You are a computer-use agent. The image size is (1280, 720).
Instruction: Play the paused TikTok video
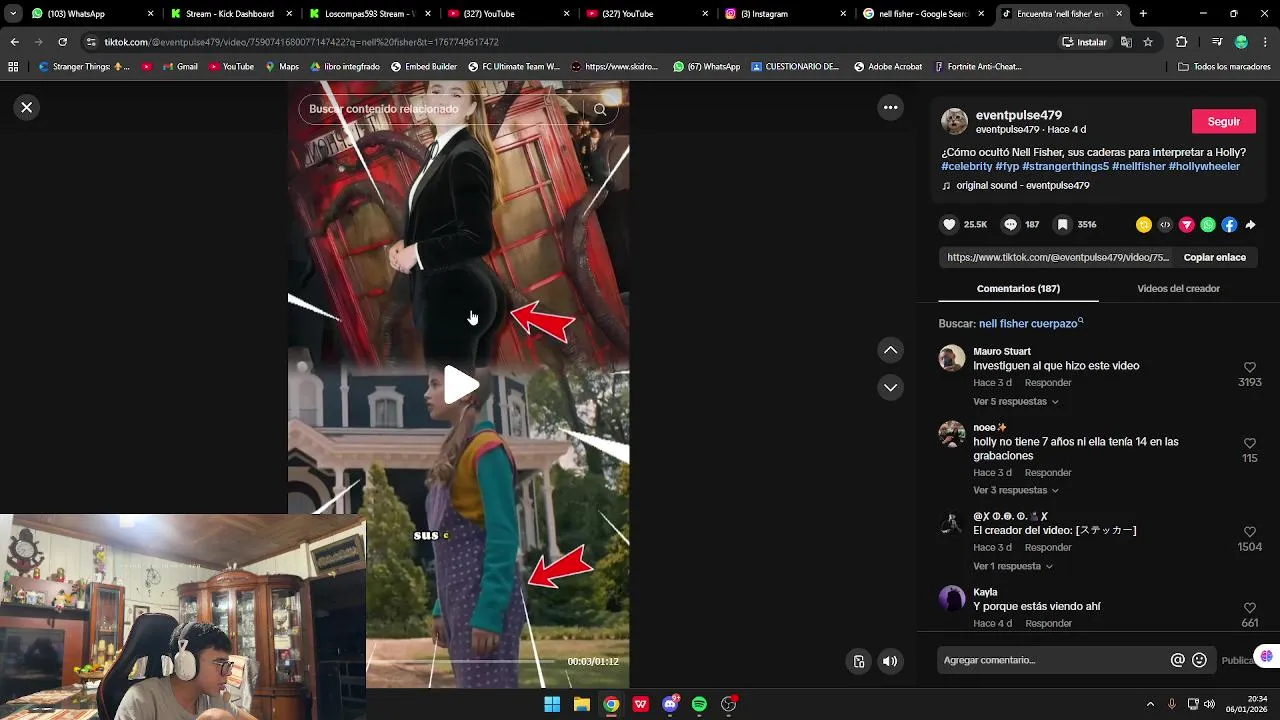[460, 385]
